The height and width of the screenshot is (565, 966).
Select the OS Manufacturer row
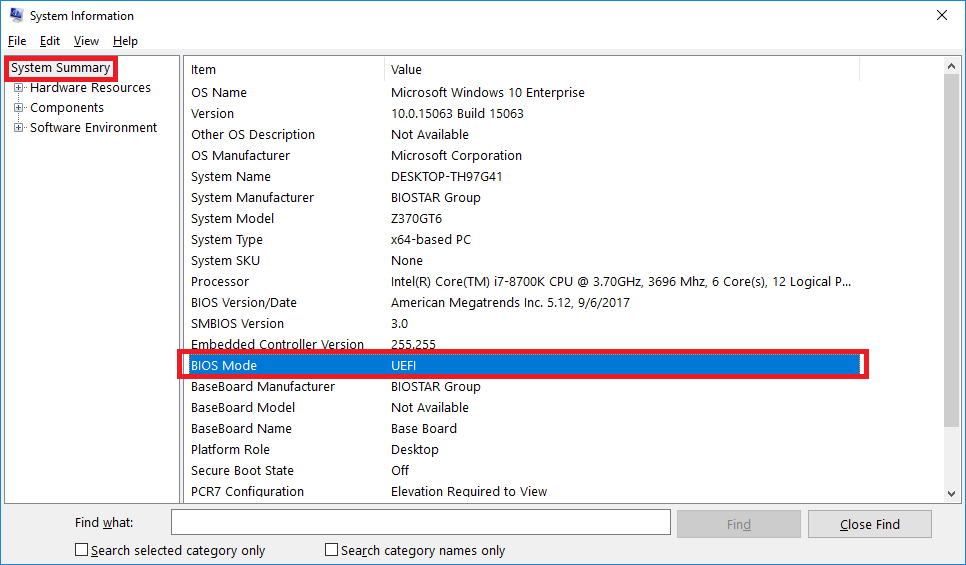[x=524, y=155]
